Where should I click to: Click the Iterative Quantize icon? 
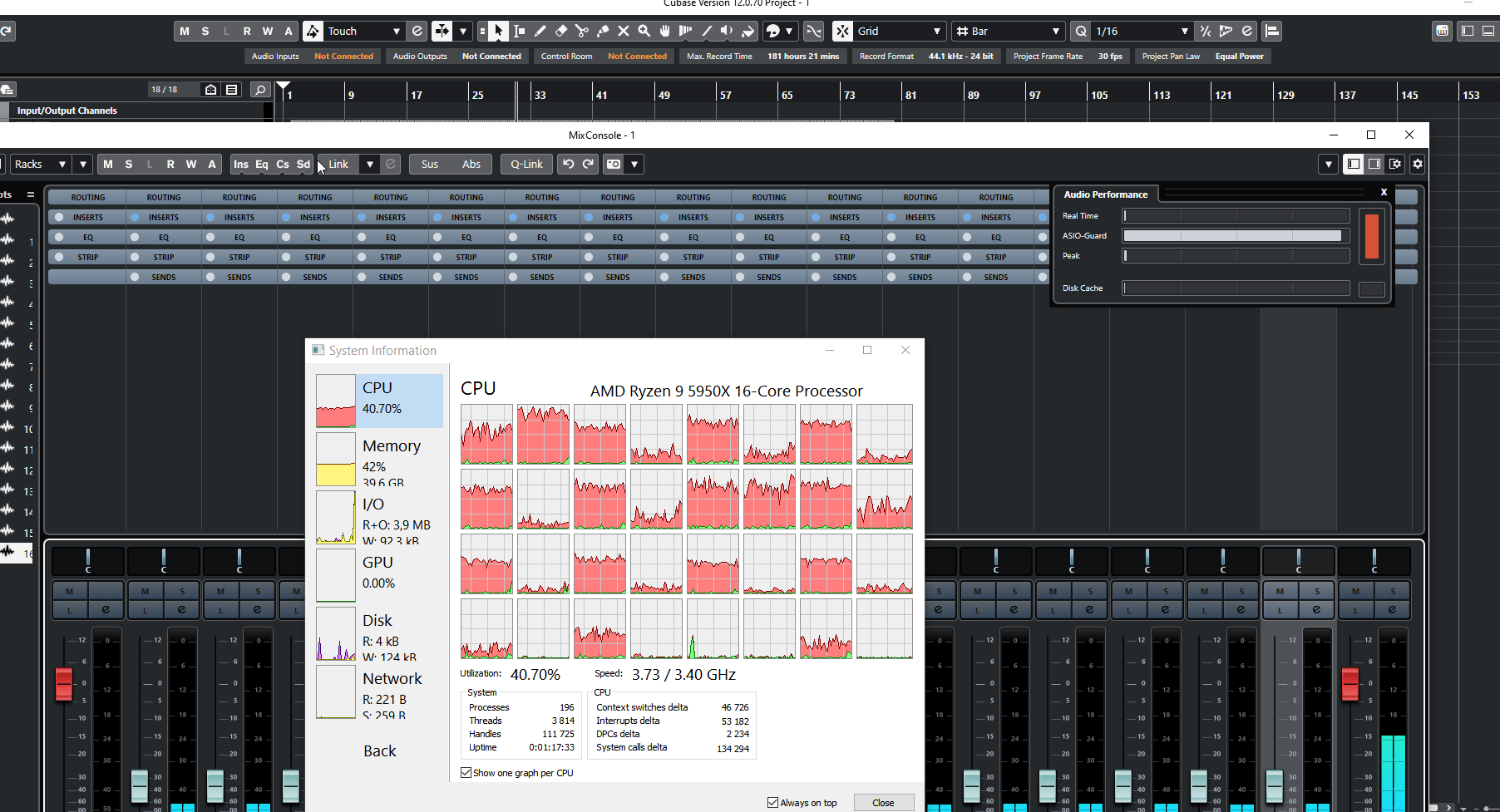(x=1205, y=32)
